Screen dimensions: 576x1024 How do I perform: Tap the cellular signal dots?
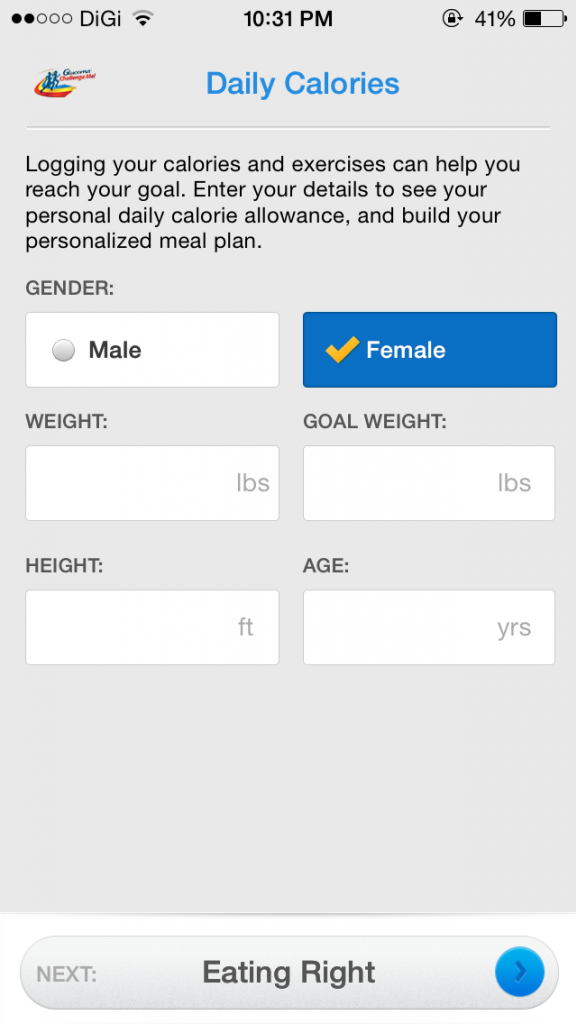pos(41,19)
